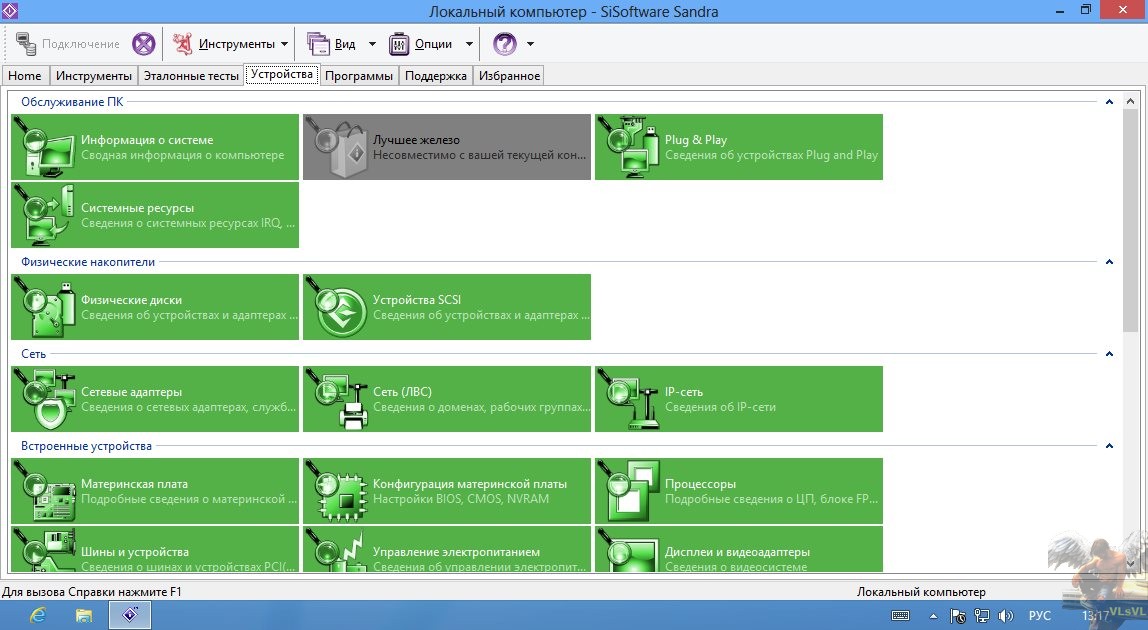This screenshot has height=630, width=1148.
Task: Click the Инструменты red tools icon
Action: (x=183, y=44)
